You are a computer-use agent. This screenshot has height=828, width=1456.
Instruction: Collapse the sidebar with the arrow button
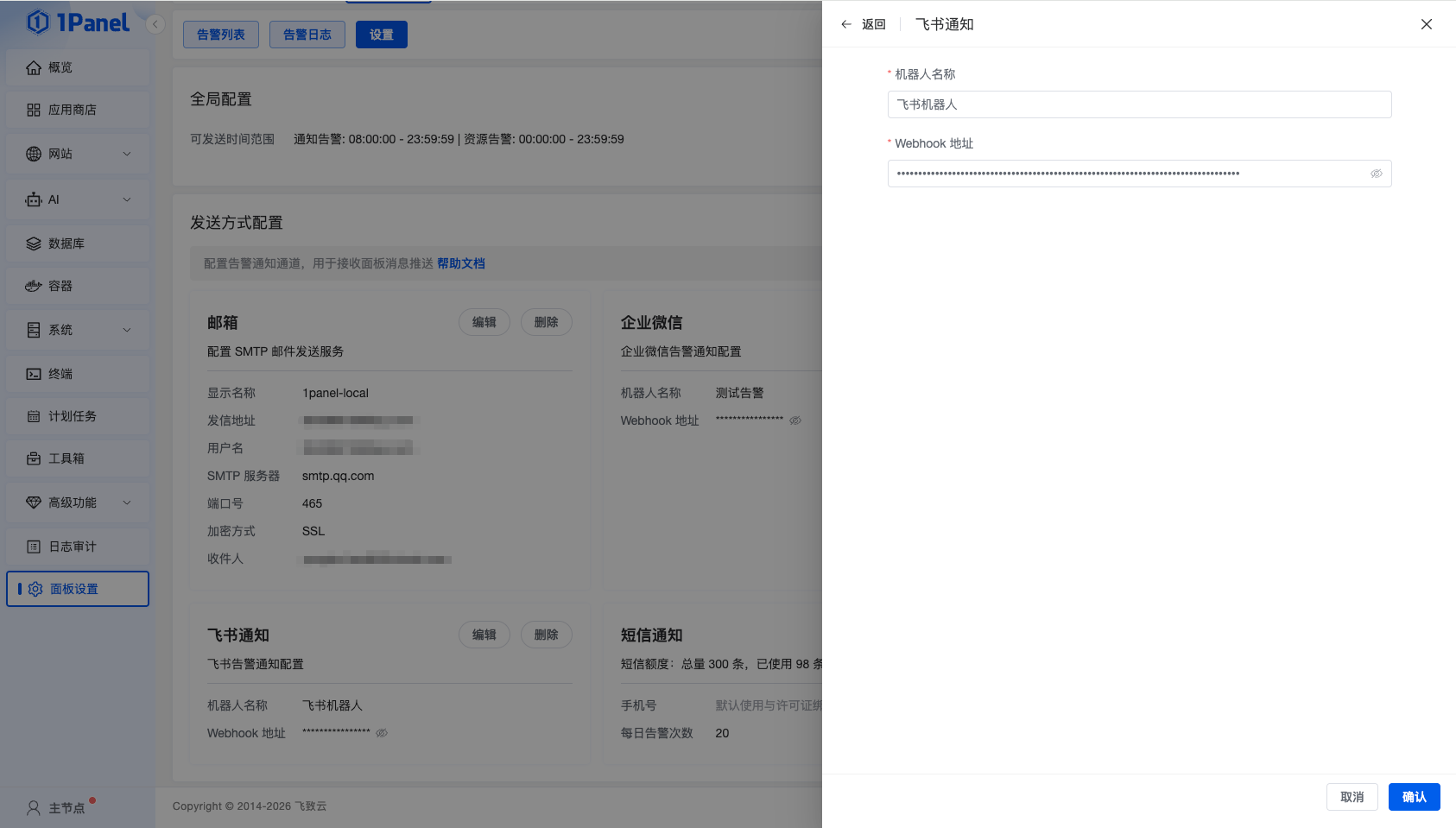pyautogui.click(x=155, y=24)
